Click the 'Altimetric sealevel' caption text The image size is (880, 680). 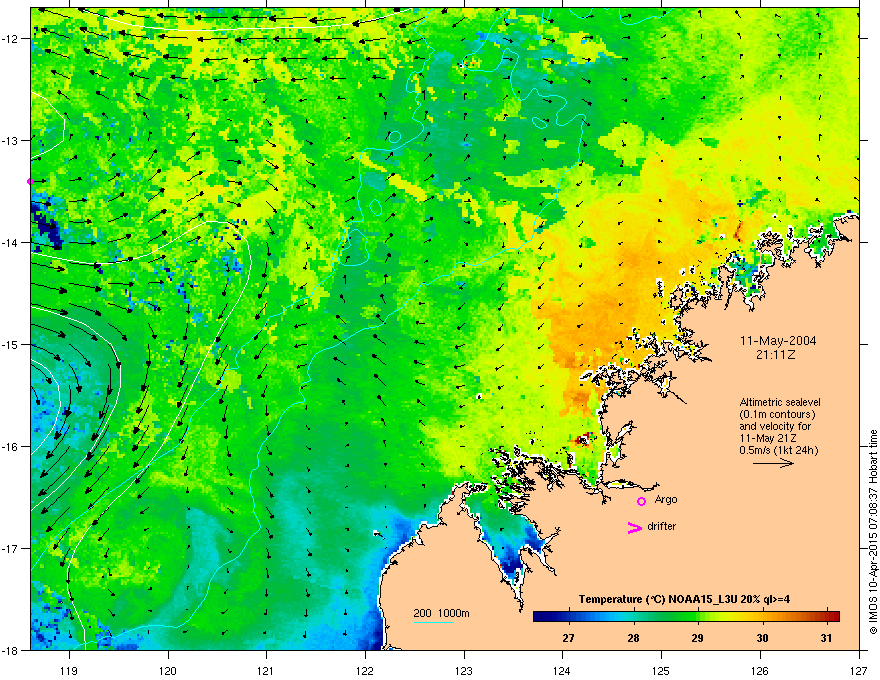(x=780, y=402)
